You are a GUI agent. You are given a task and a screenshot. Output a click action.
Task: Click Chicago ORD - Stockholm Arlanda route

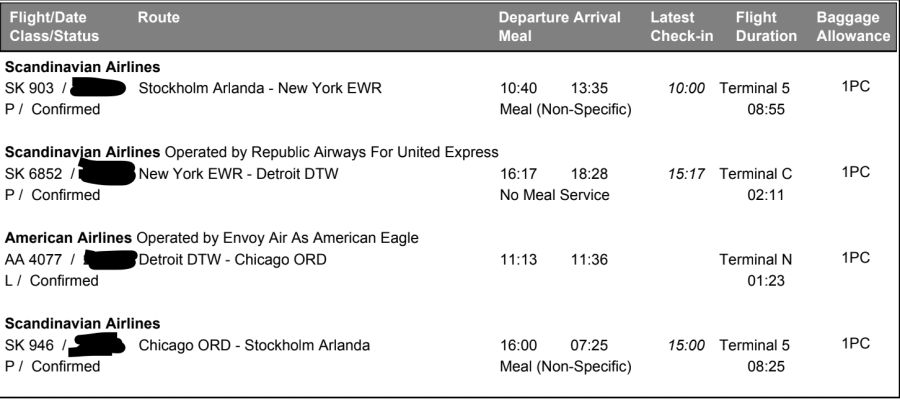(254, 346)
